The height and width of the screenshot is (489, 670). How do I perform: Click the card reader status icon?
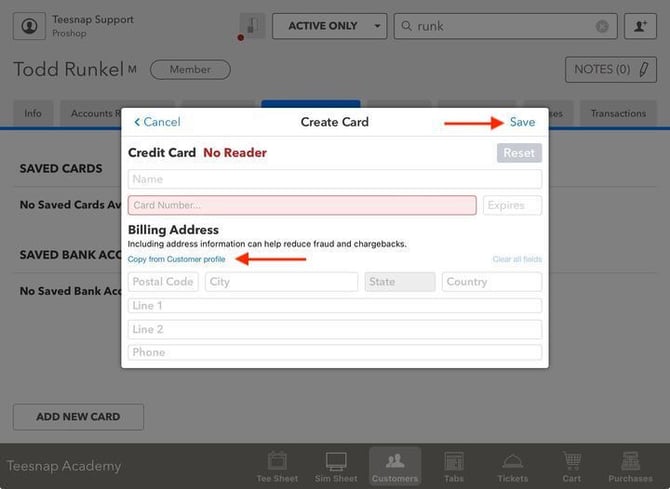252,26
